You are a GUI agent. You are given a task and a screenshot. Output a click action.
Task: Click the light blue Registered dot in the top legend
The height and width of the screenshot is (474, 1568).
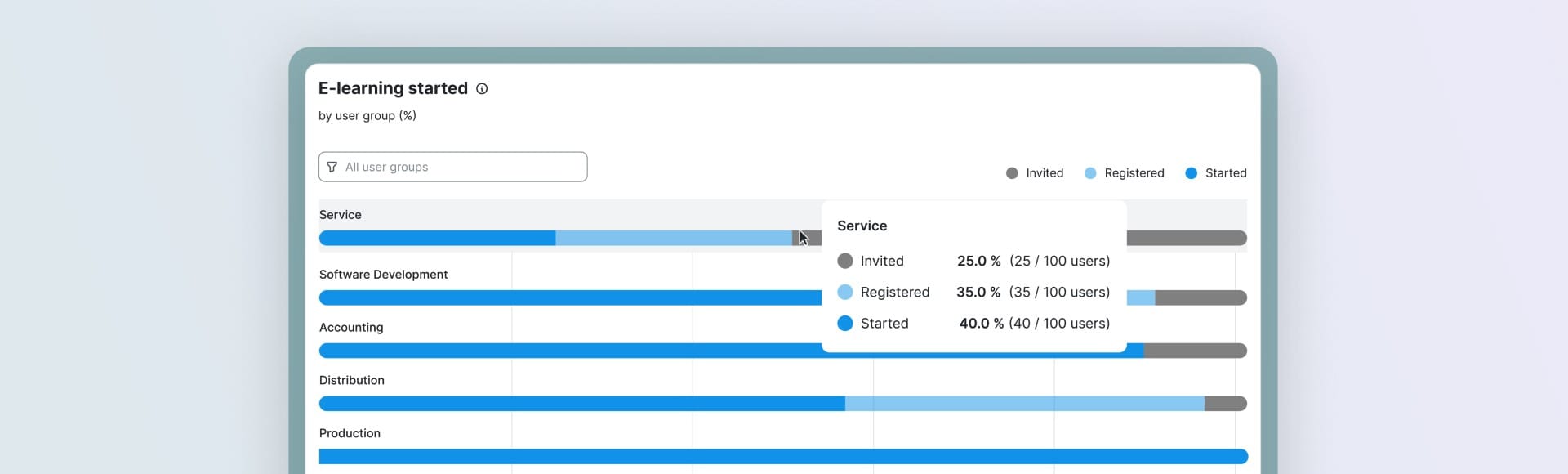1090,173
